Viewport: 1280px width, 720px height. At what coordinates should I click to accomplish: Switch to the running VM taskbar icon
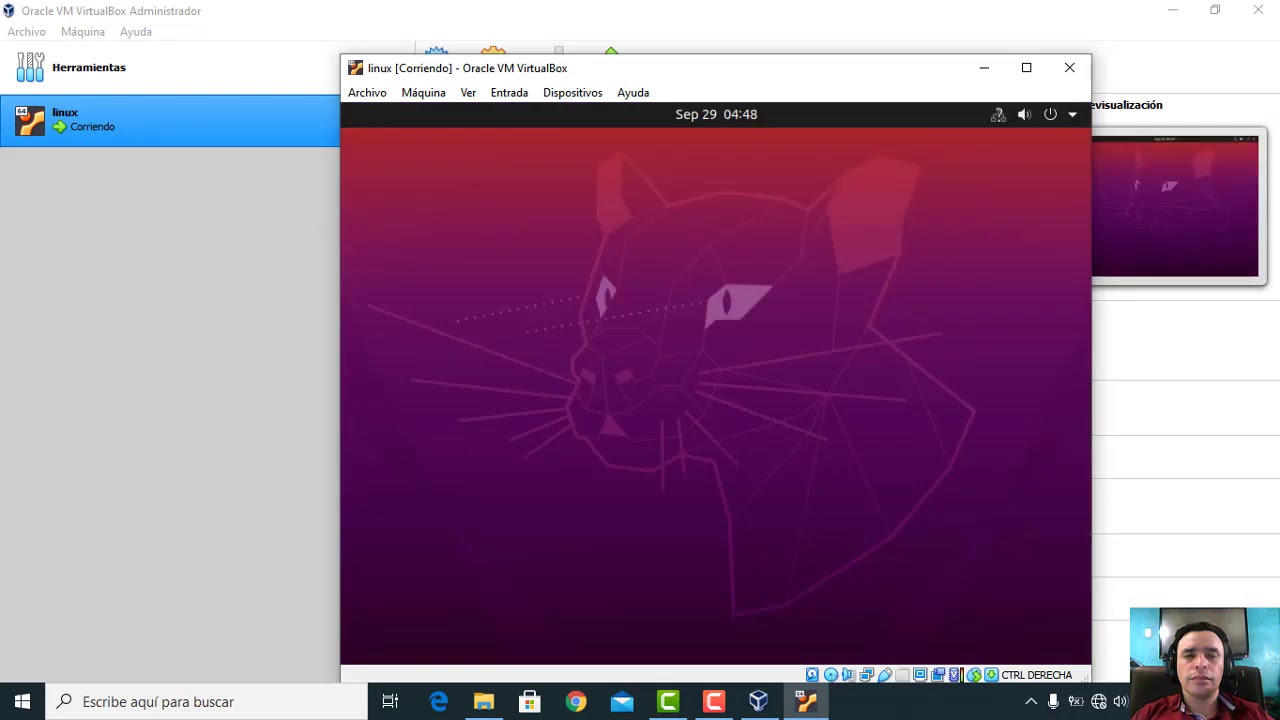tap(806, 701)
